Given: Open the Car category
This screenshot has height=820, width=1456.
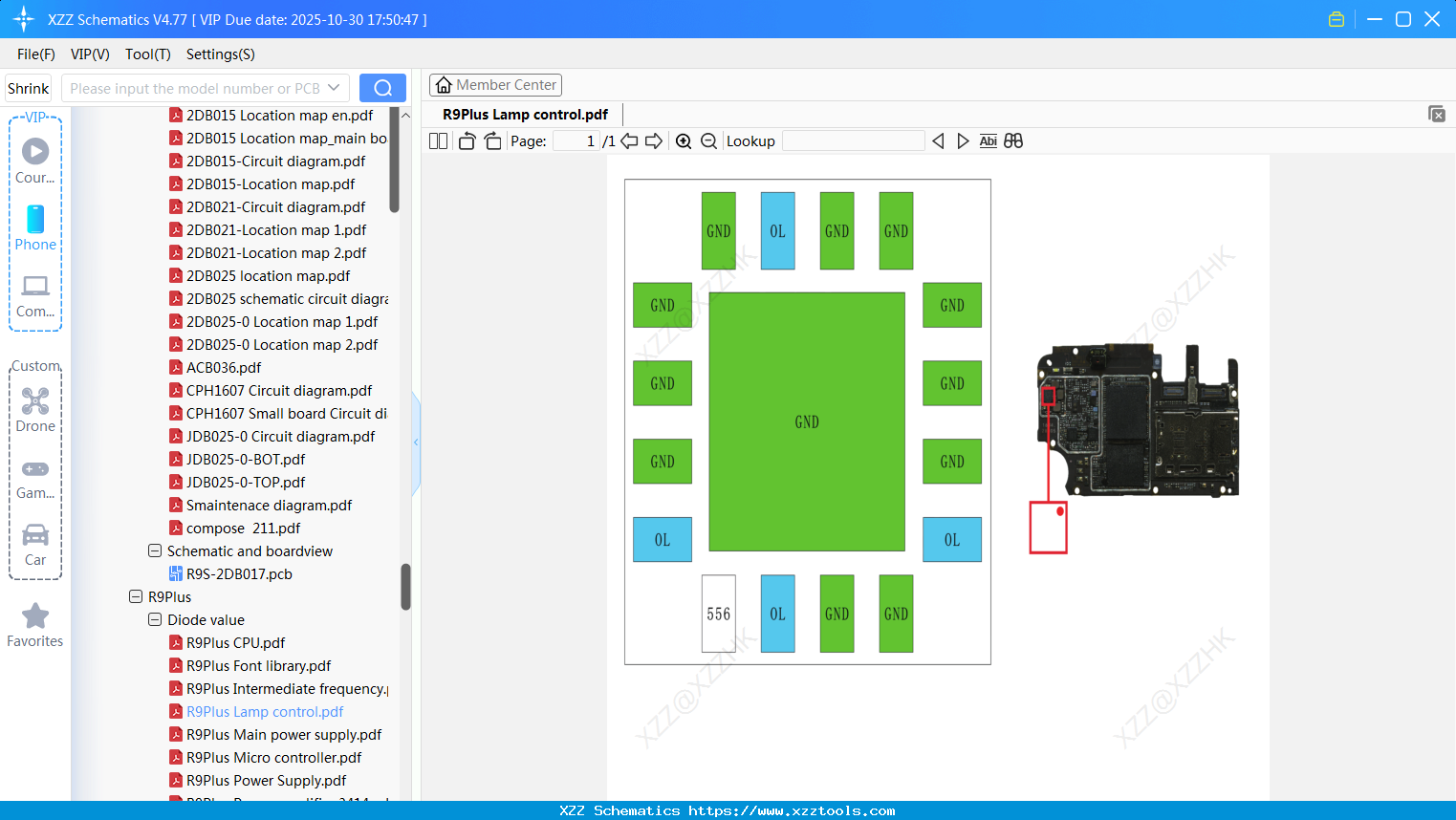Looking at the screenshot, I should (x=35, y=545).
